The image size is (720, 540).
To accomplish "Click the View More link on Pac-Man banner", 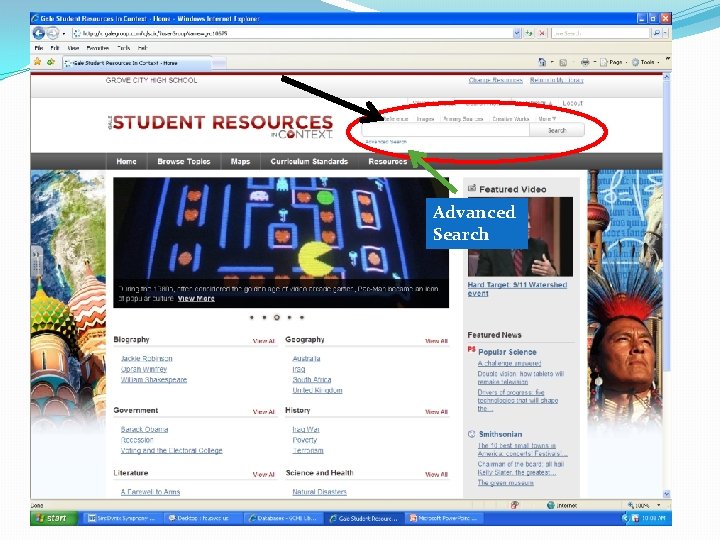I will tap(196, 298).
